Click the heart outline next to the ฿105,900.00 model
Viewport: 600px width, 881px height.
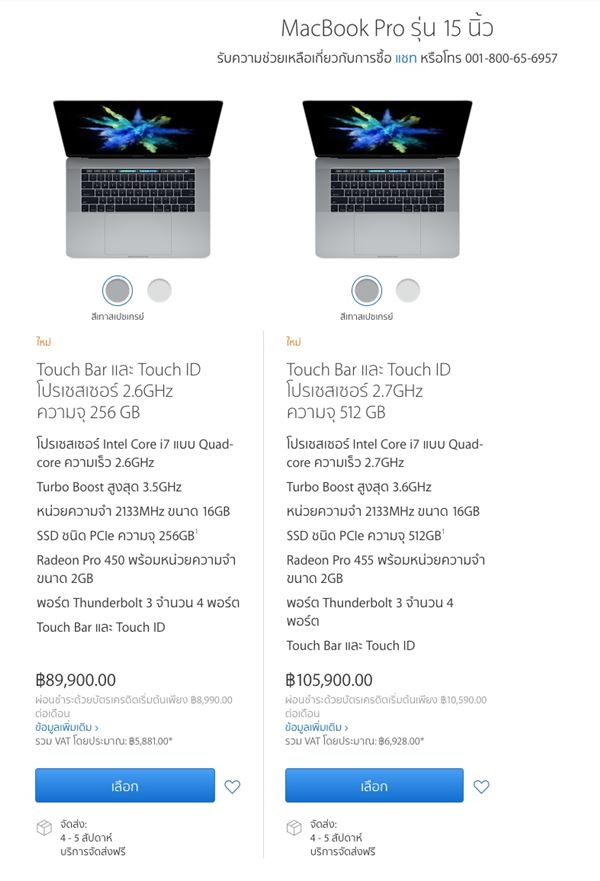pos(483,786)
